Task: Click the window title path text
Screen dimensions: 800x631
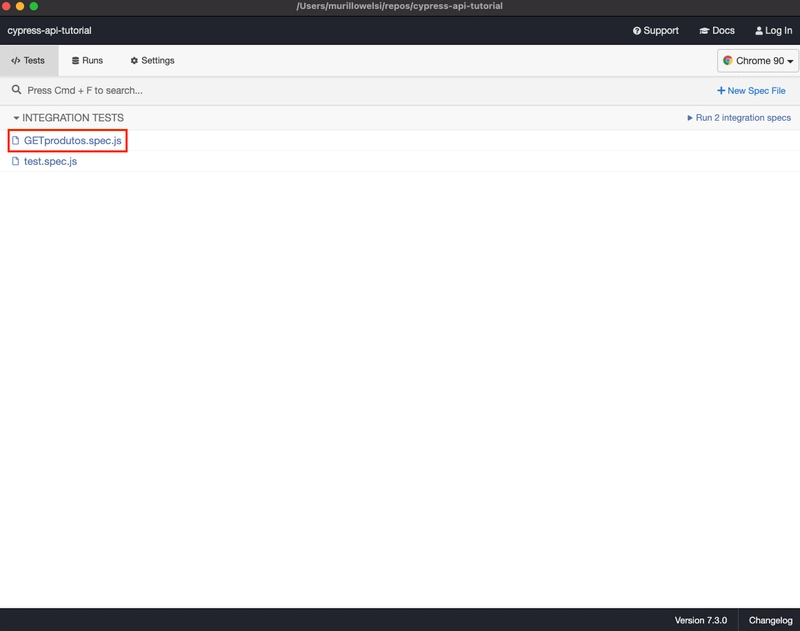Action: 399,6
